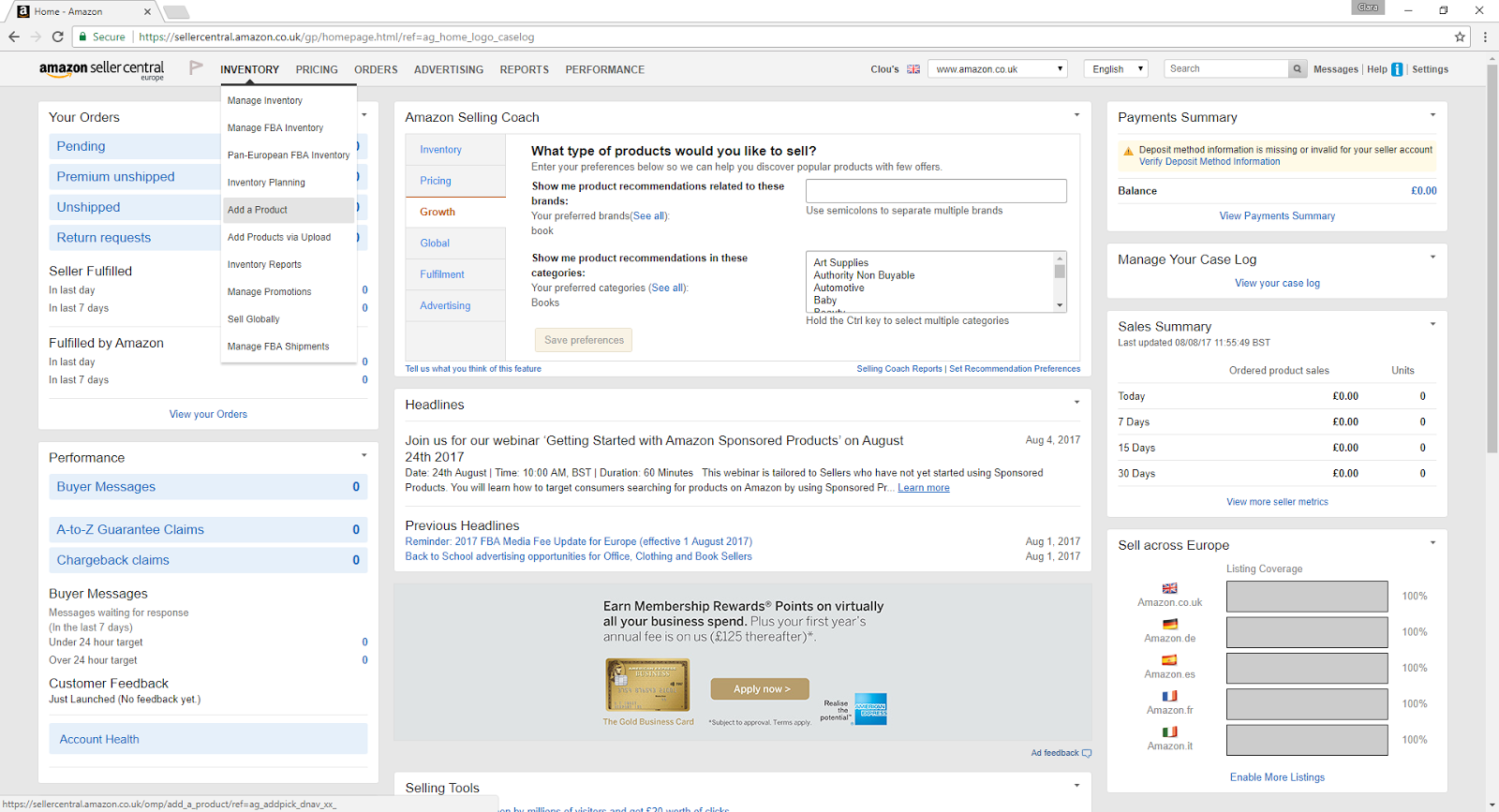This screenshot has height=812, width=1499.
Task: Click the warning triangle in Payments Summary
Action: [1128, 151]
